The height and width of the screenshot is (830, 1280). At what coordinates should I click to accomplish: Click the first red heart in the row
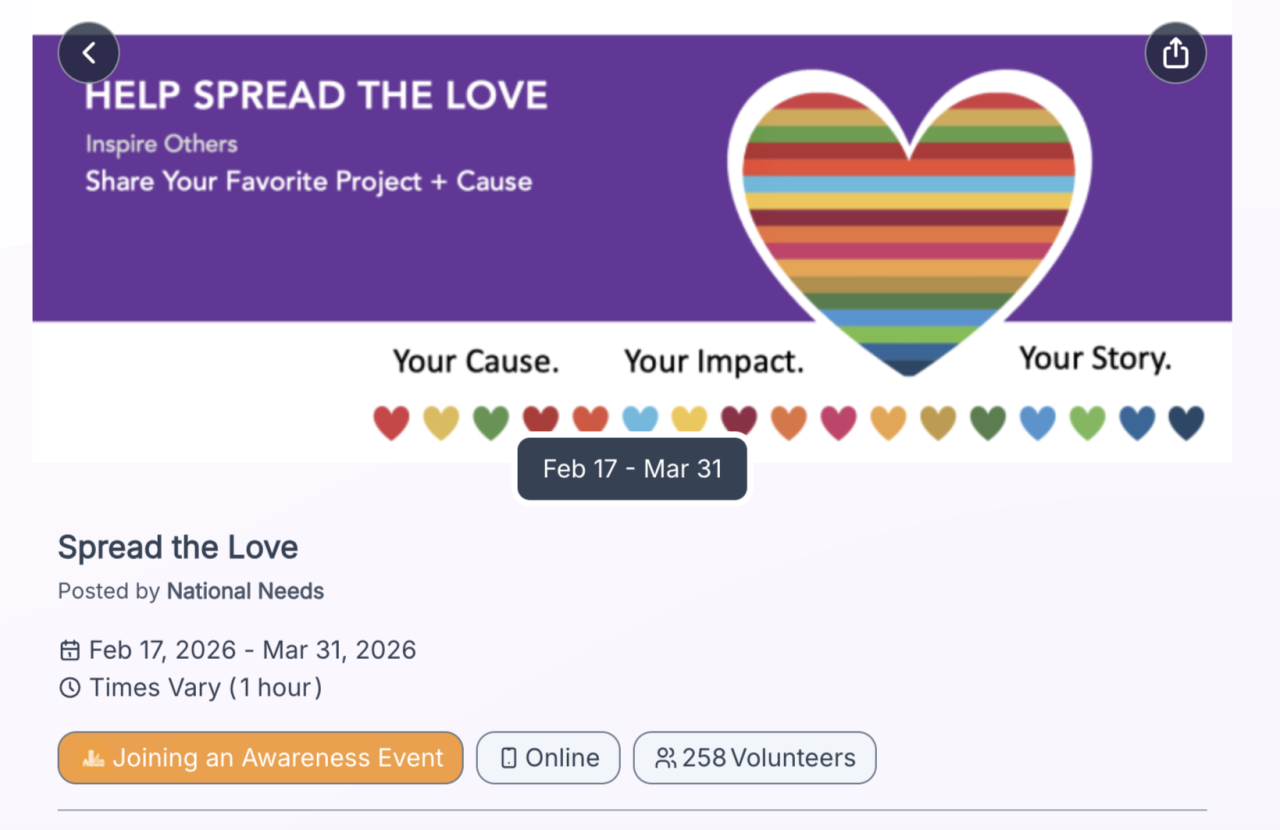tap(392, 422)
